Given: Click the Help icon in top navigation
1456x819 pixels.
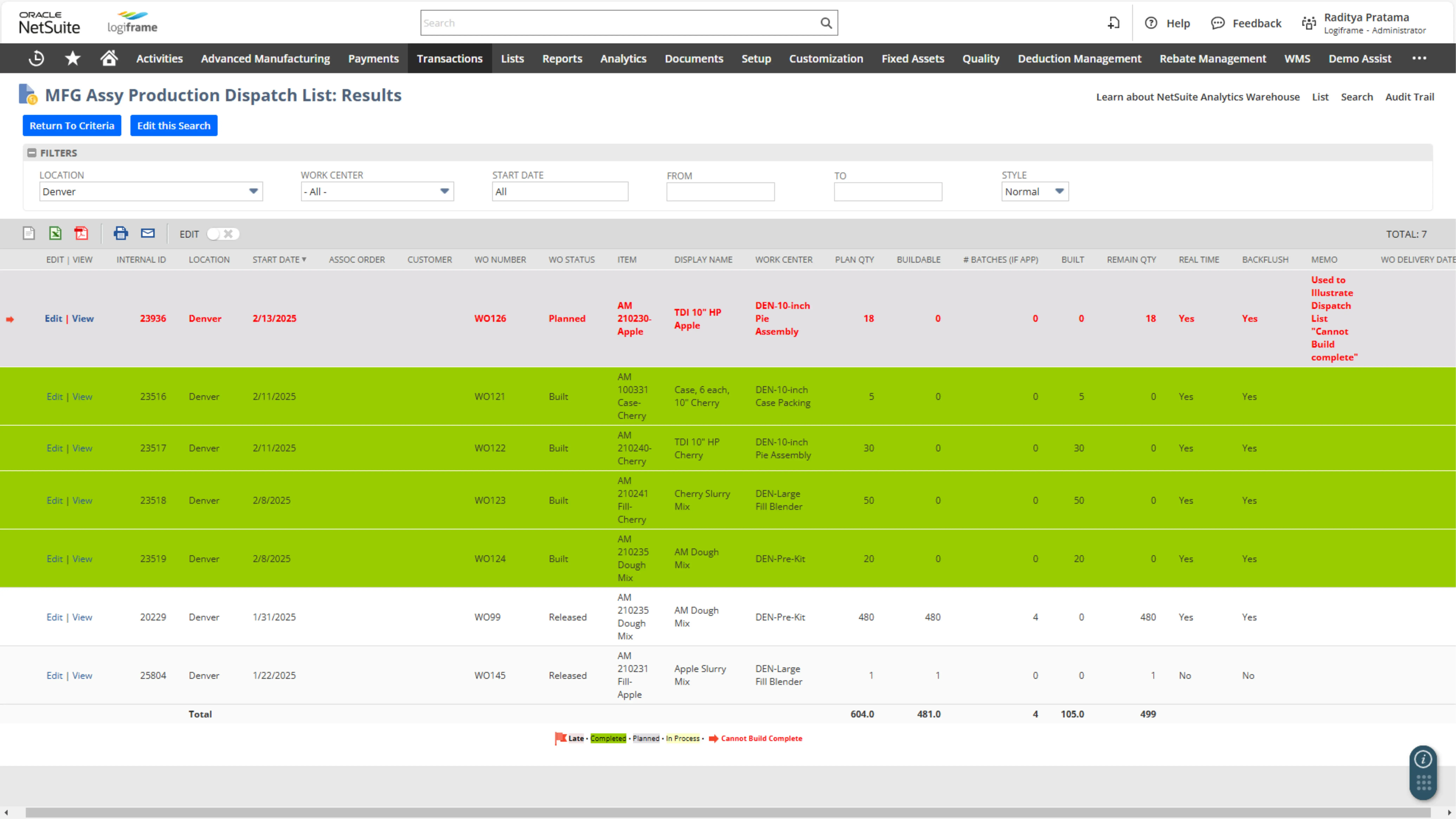Looking at the screenshot, I should click(1151, 22).
